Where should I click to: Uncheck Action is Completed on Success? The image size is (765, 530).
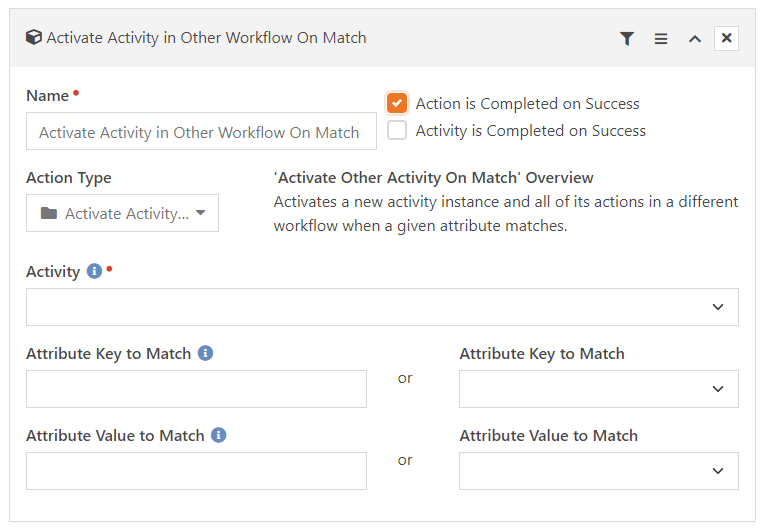click(x=397, y=103)
